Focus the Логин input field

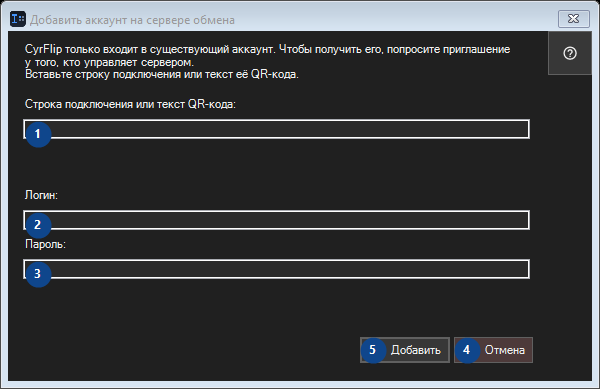[x=277, y=220]
